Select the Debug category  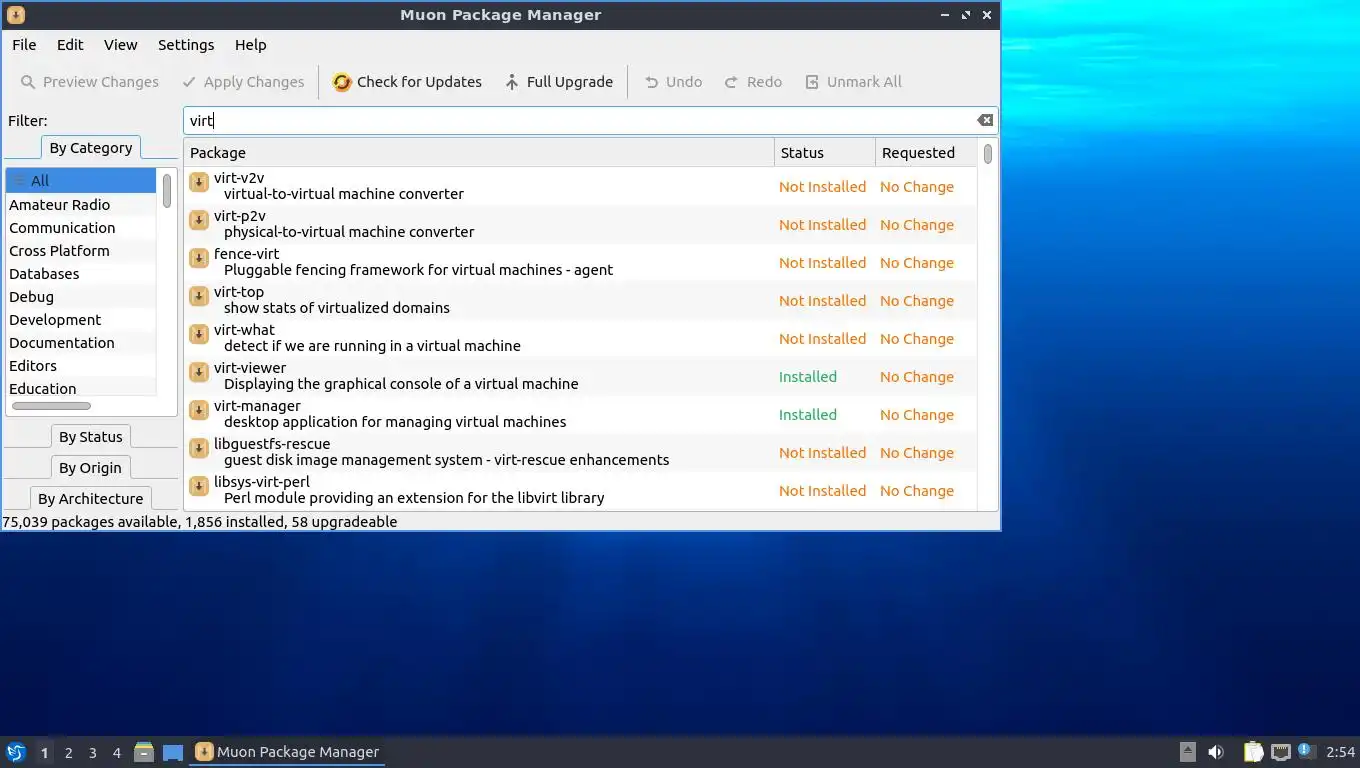81,297
